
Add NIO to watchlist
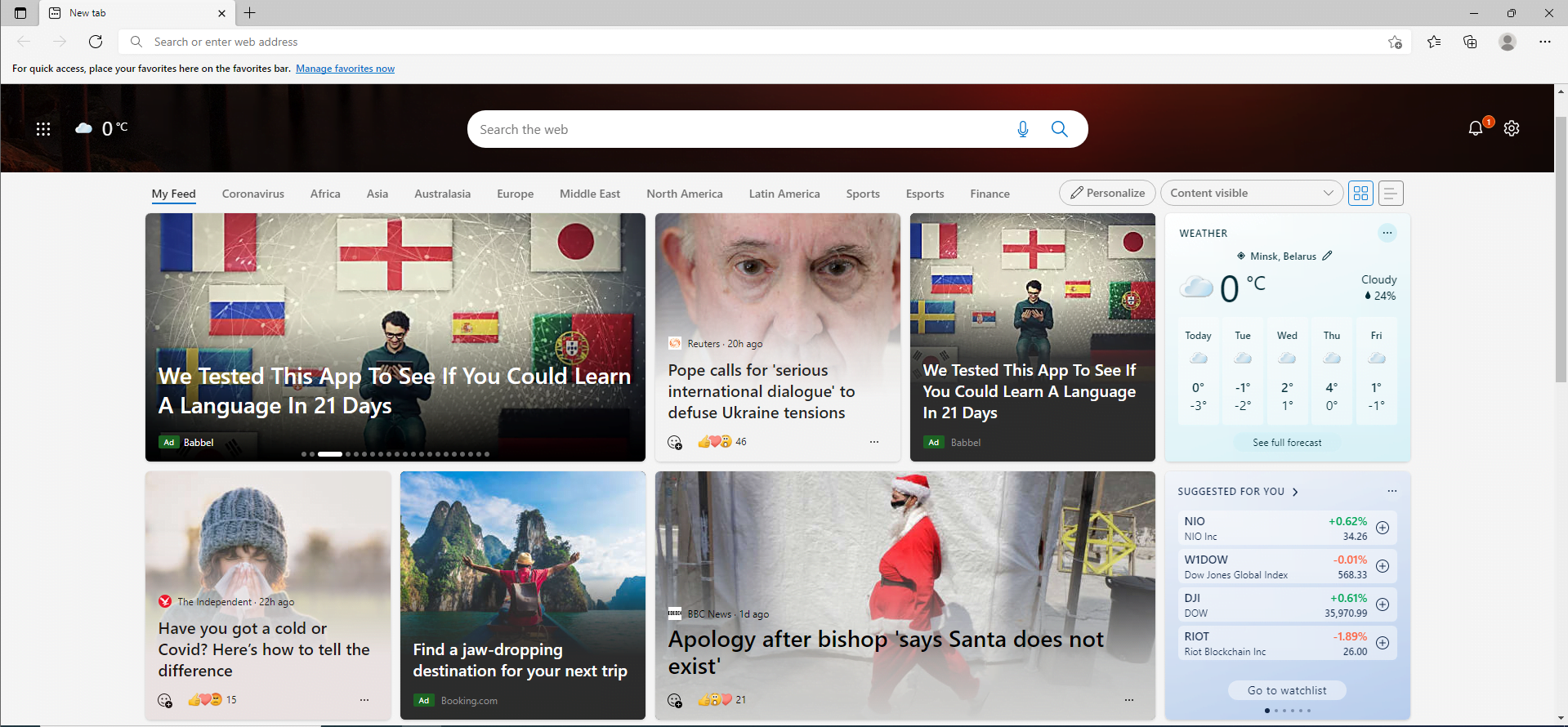click(1382, 528)
